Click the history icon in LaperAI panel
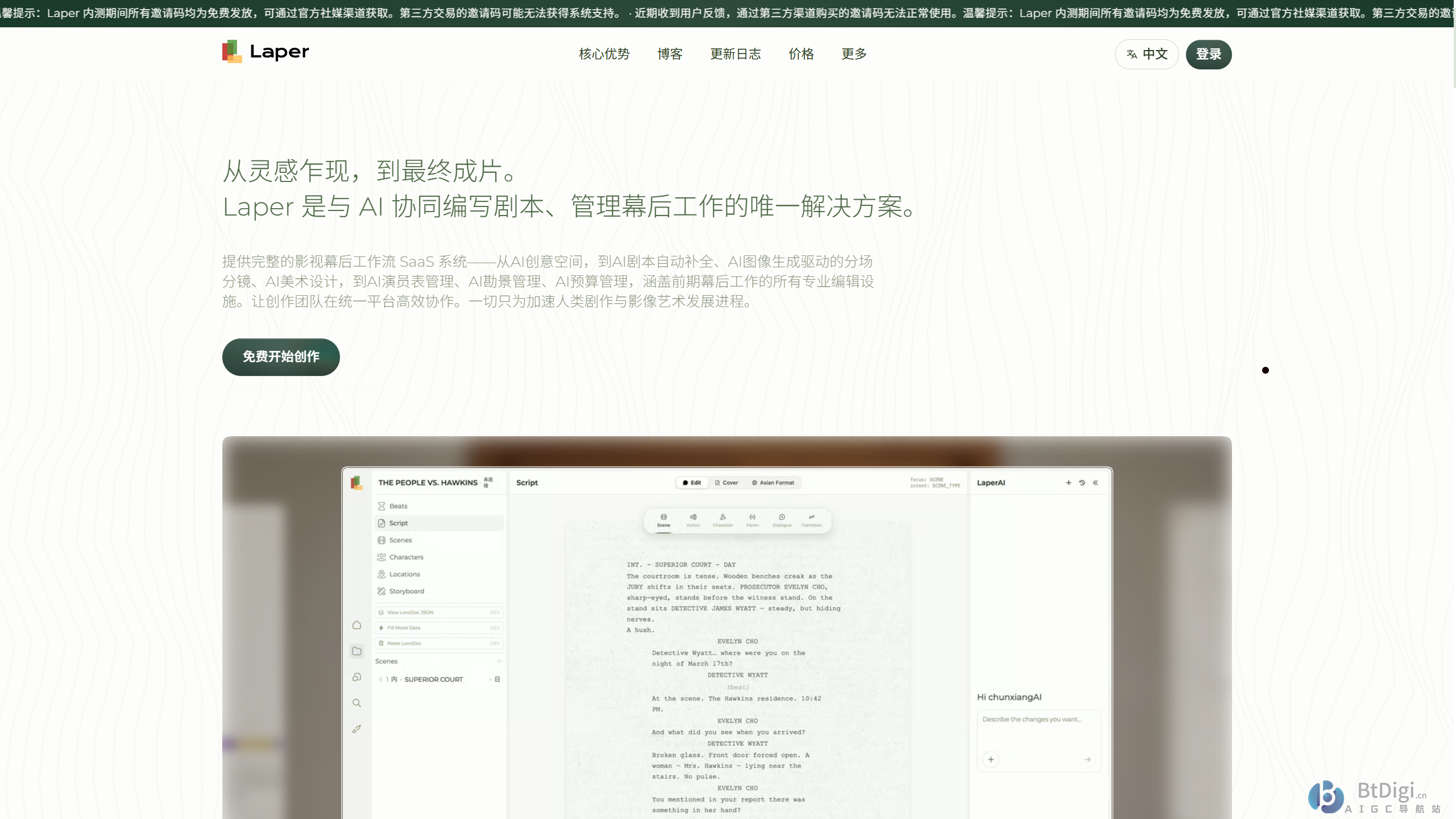 click(1082, 483)
